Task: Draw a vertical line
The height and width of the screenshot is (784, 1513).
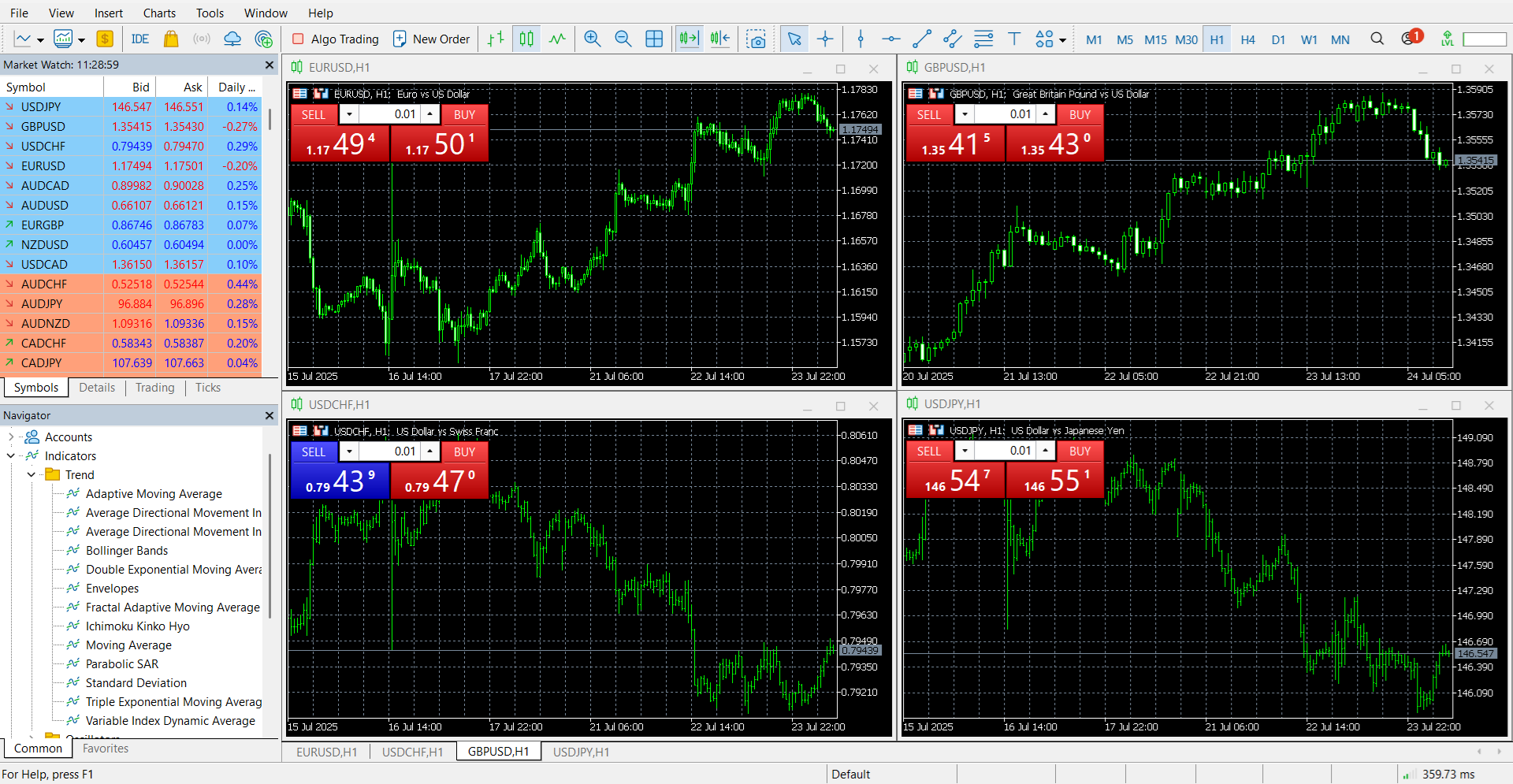Action: 861,39
